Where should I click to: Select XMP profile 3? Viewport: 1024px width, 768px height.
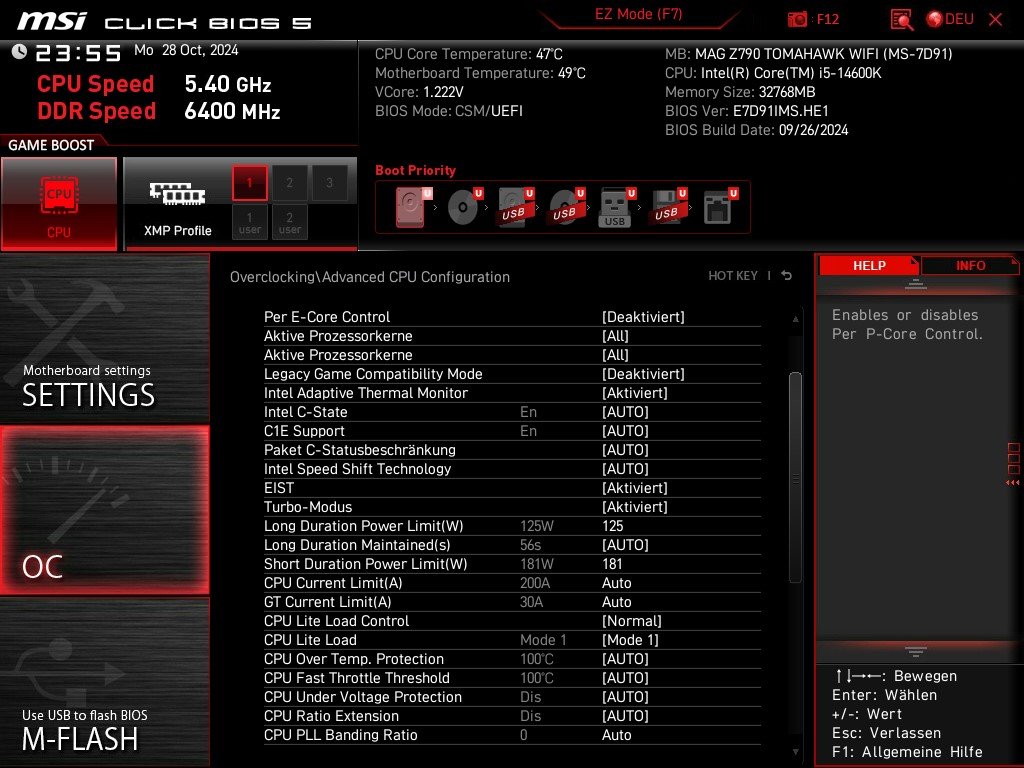coord(329,183)
